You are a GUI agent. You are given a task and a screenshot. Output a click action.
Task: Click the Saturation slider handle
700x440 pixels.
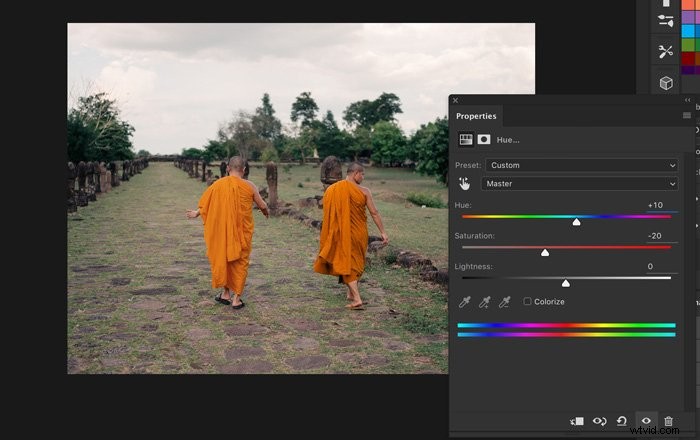545,253
